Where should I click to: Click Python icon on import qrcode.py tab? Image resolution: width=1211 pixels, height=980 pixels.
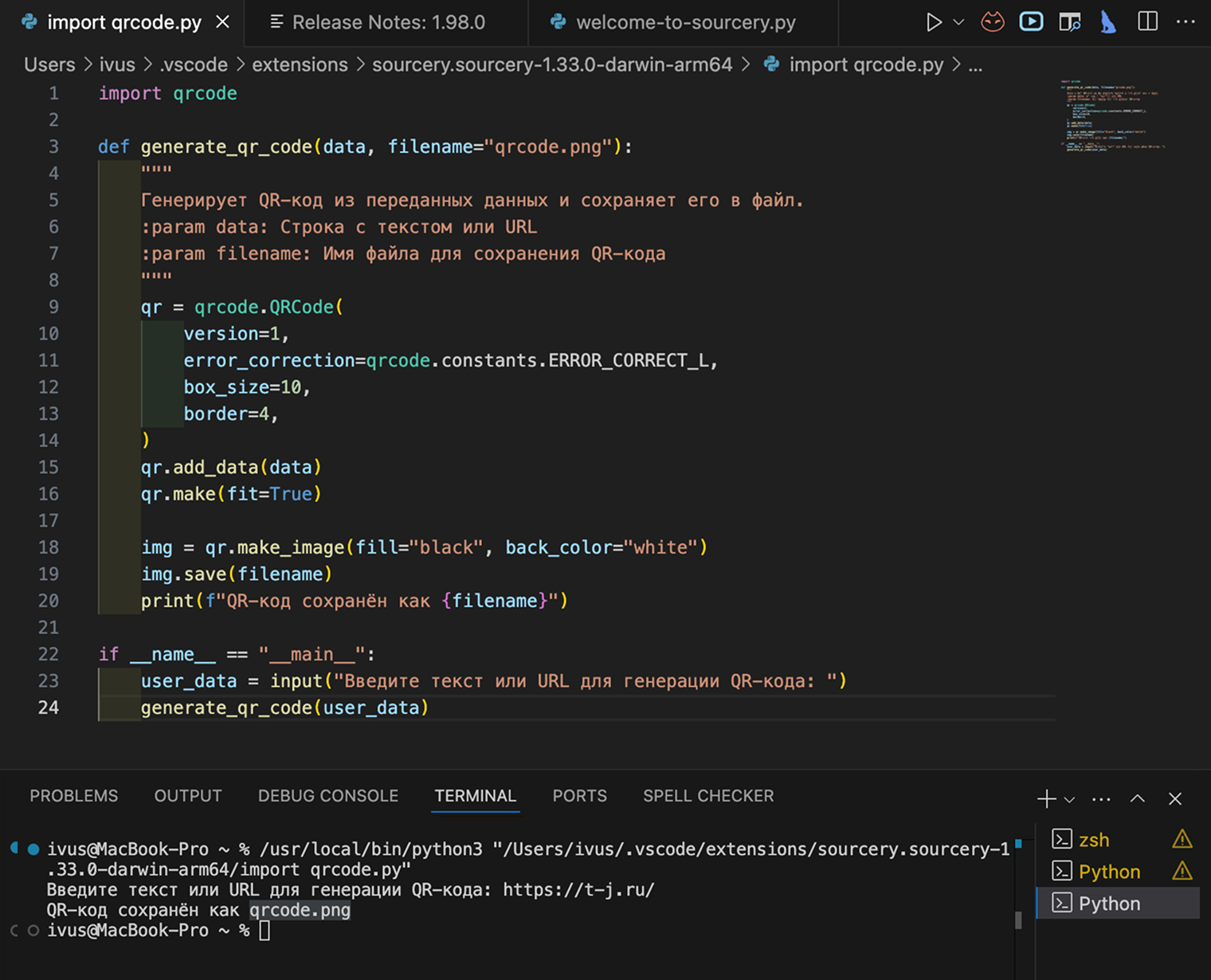pos(29,22)
